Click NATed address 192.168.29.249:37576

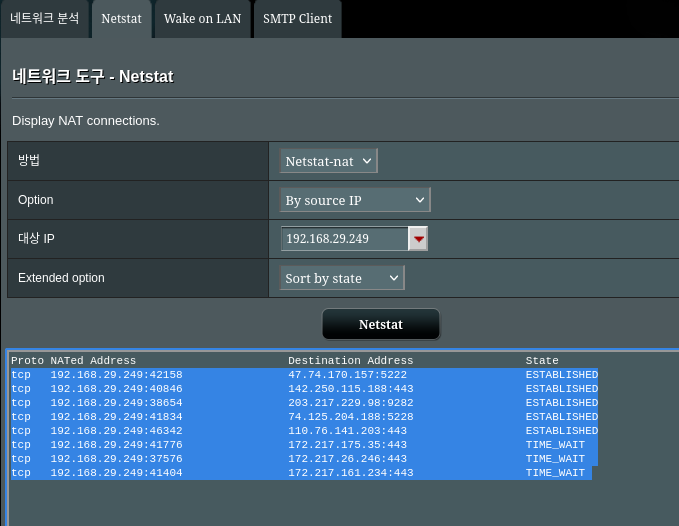tap(116, 458)
